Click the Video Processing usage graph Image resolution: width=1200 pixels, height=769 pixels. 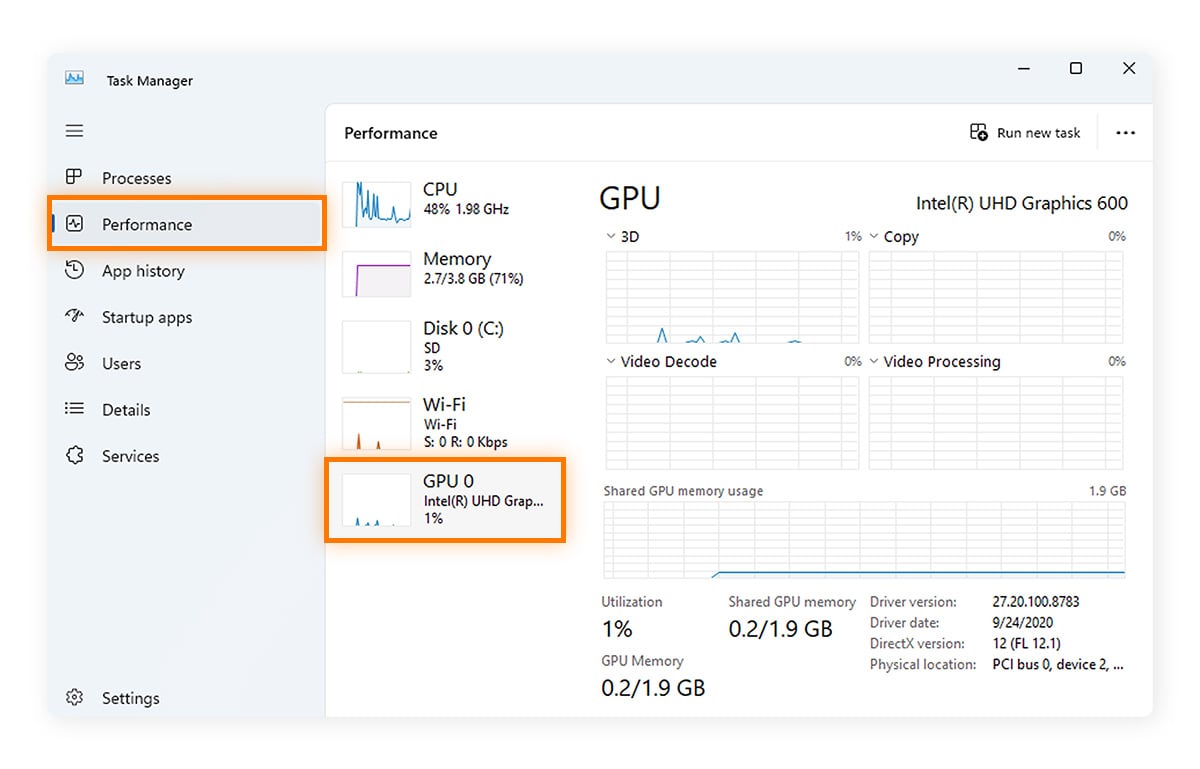coord(996,423)
